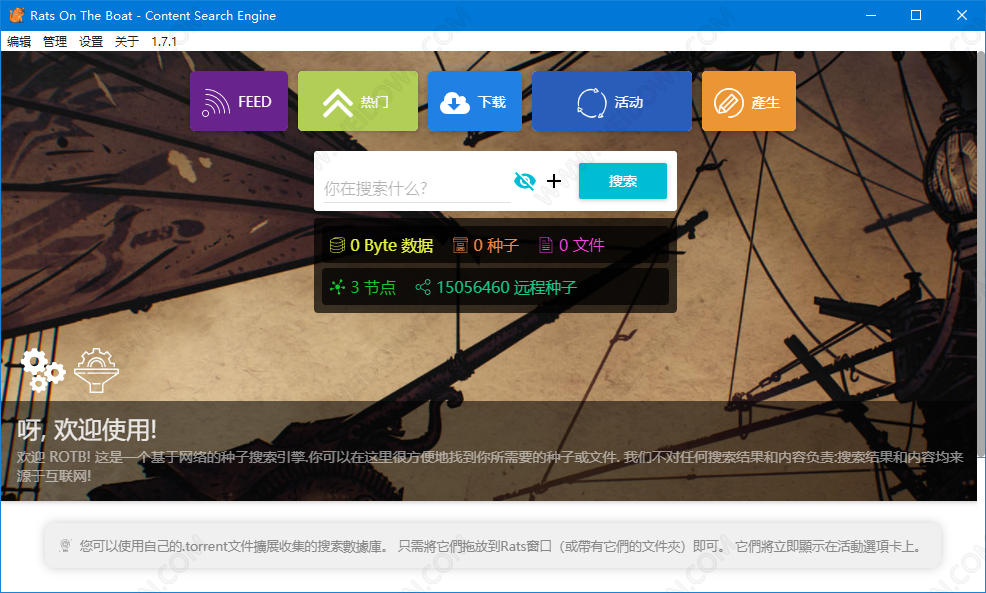986x593 pixels.
Task: Click 15056460 远程种子 count
Action: click(507, 287)
